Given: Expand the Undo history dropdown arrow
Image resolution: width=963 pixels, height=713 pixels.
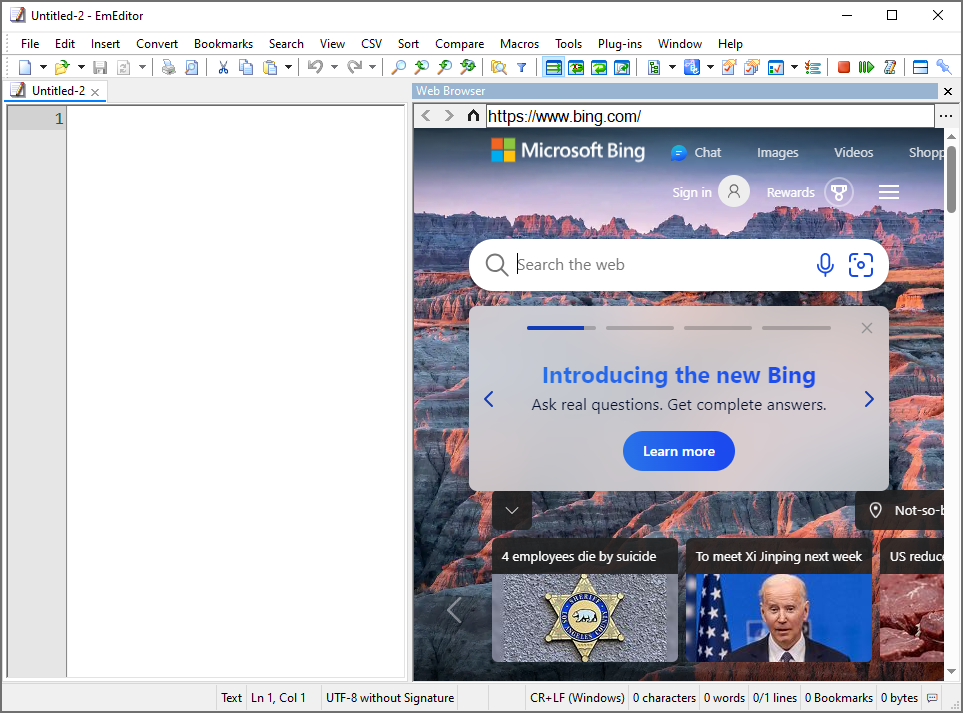Looking at the screenshot, I should click(x=334, y=67).
